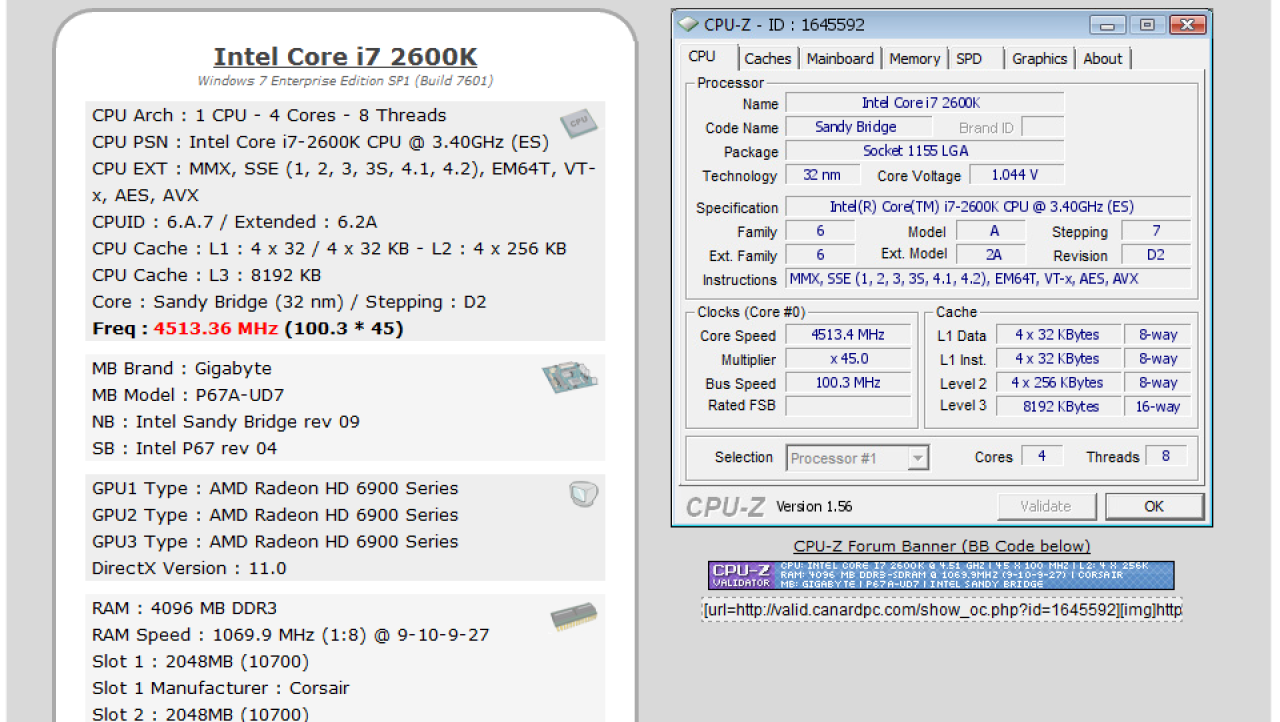Screen dimensions: 1280x722
Task: Click the OK button in CPU-Z
Action: point(1154,506)
